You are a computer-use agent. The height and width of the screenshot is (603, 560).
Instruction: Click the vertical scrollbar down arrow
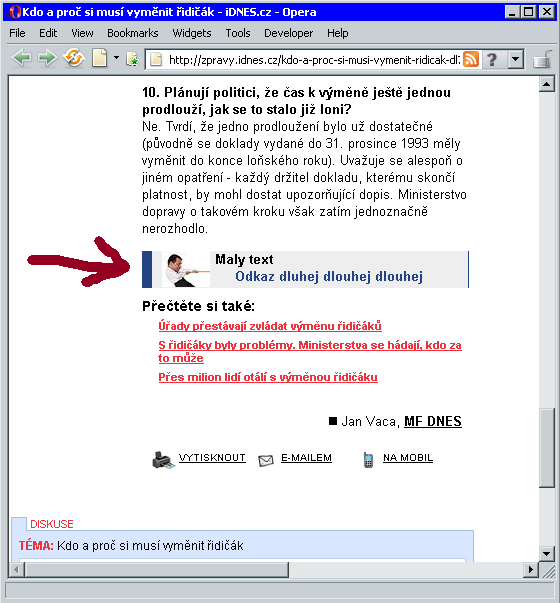[x=547, y=554]
